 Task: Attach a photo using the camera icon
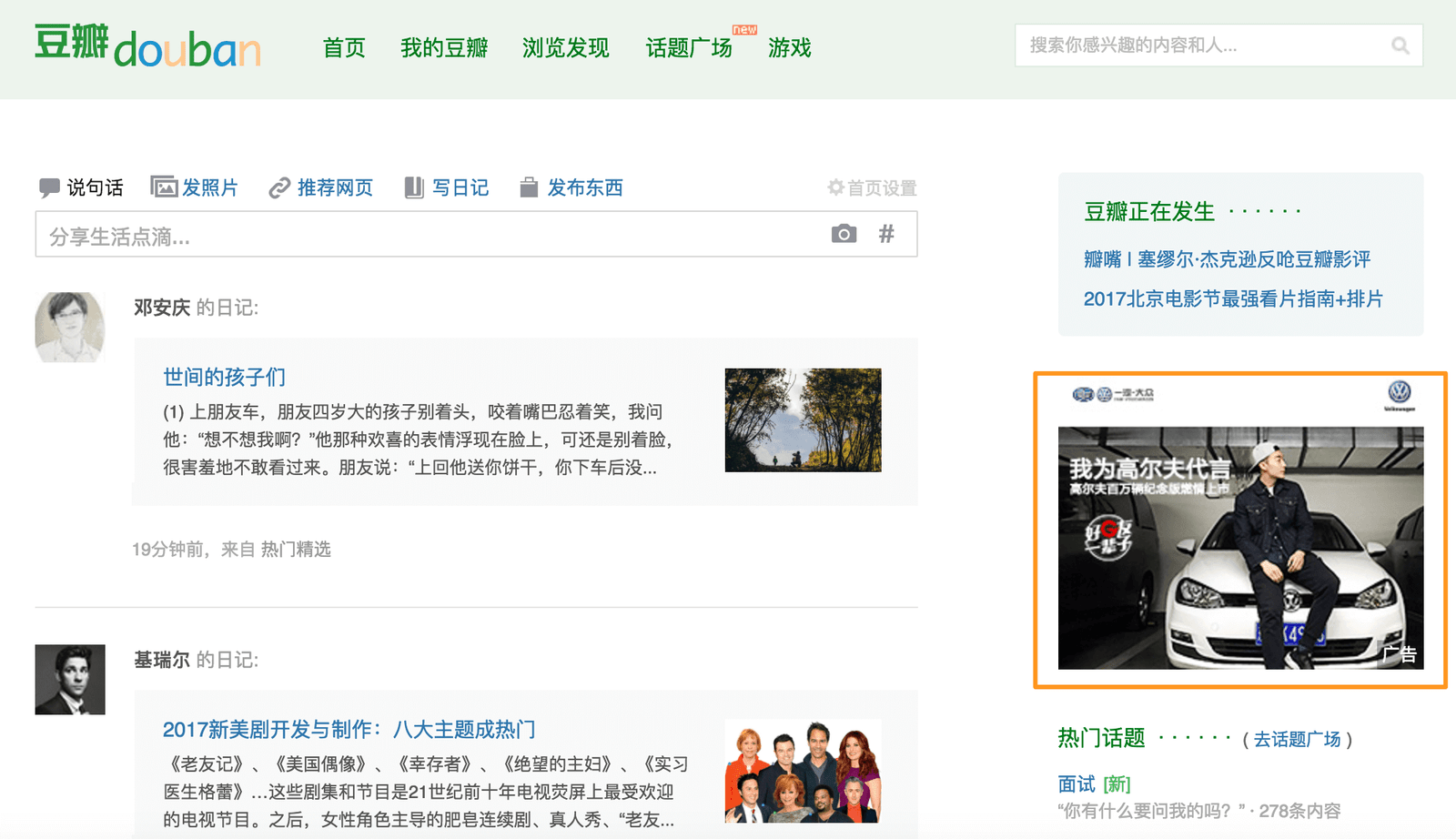click(x=844, y=234)
